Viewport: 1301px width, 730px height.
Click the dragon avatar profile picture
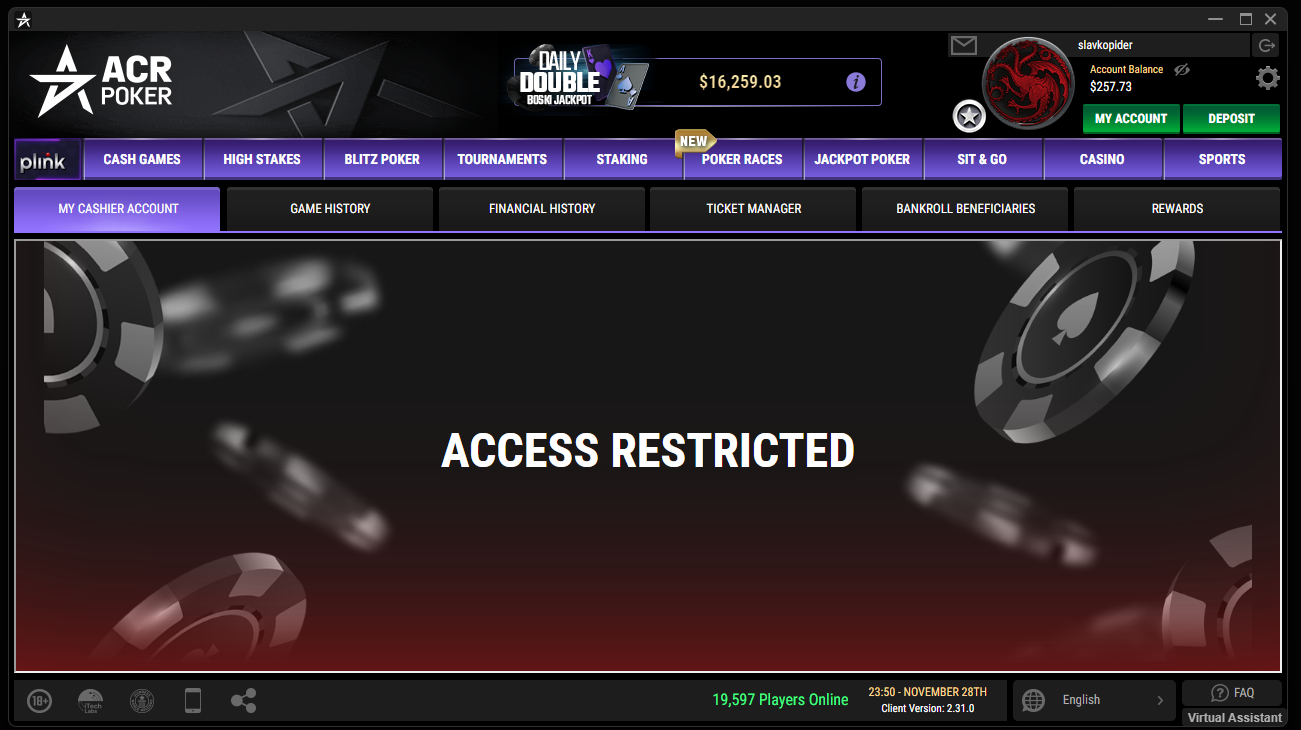(1028, 84)
